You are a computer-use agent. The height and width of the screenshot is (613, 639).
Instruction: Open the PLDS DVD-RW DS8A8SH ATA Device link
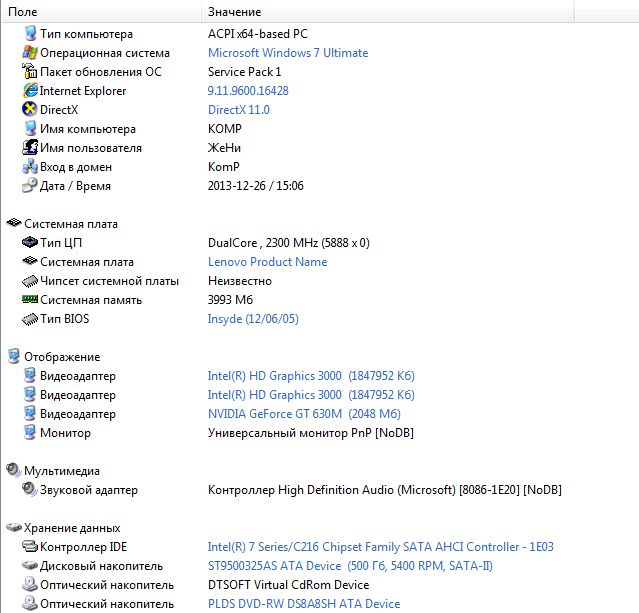click(304, 604)
